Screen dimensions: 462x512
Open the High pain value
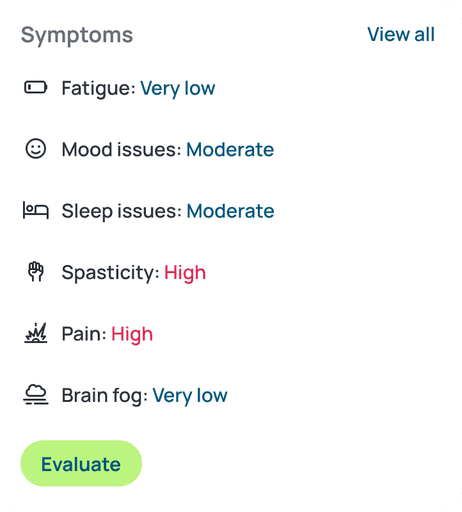click(132, 334)
